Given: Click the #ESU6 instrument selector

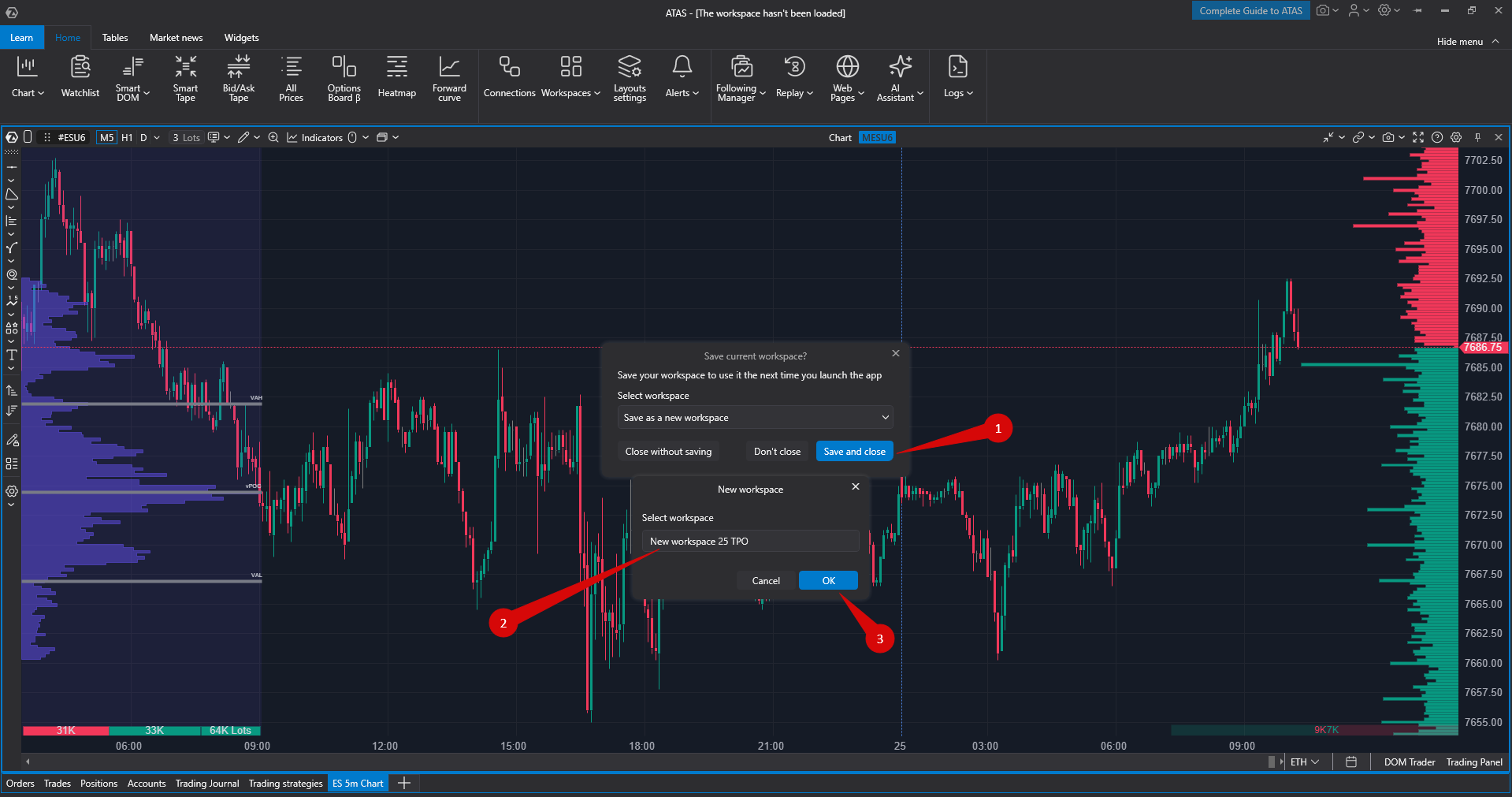Looking at the screenshot, I should click(x=72, y=137).
